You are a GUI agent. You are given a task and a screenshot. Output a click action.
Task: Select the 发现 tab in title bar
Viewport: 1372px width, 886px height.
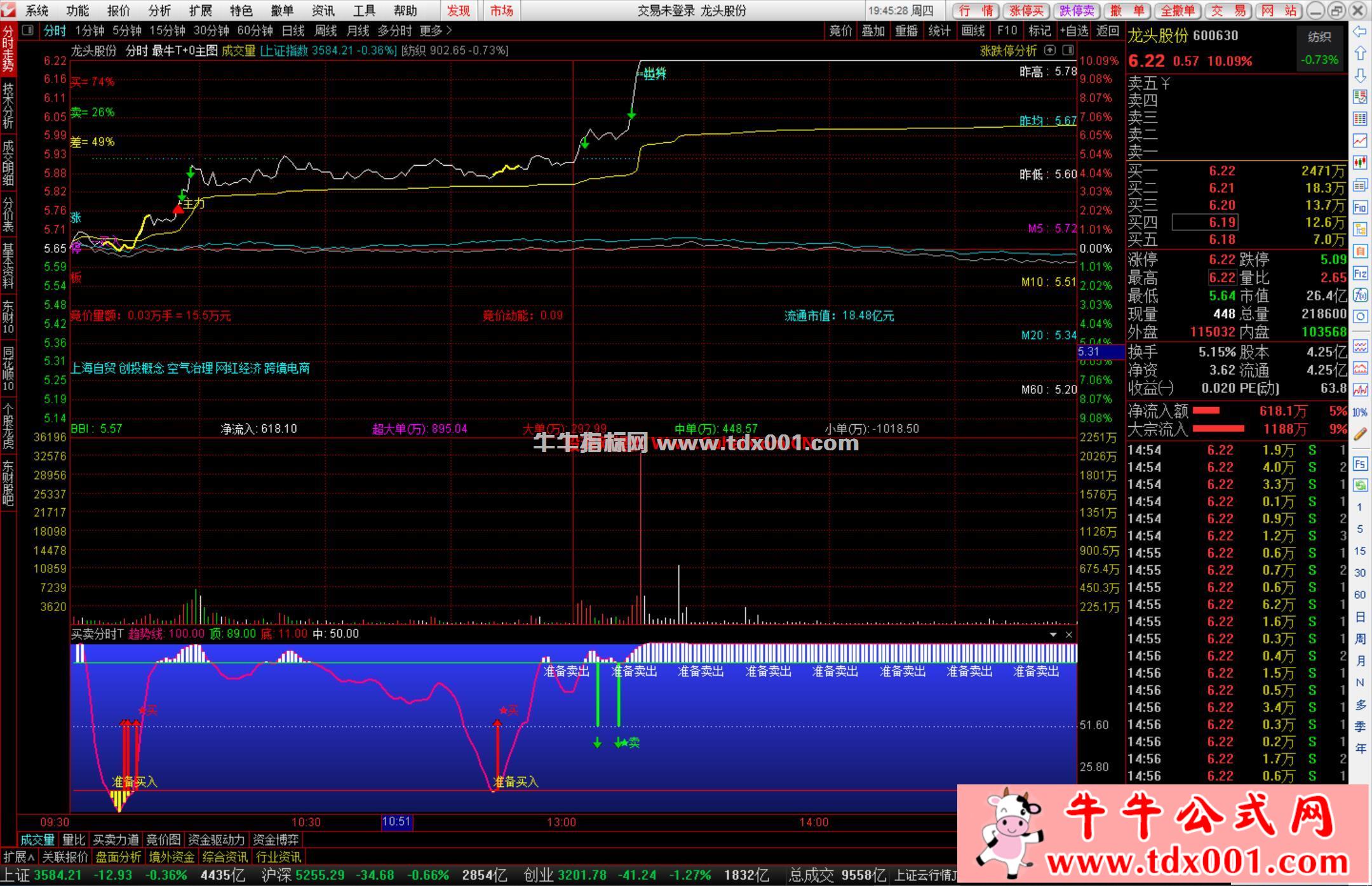click(x=459, y=11)
